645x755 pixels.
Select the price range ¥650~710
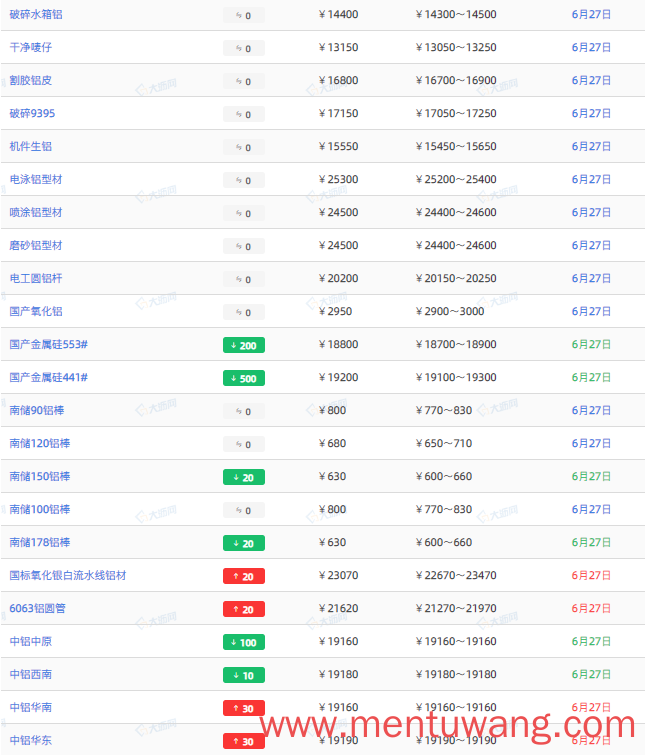click(444, 443)
